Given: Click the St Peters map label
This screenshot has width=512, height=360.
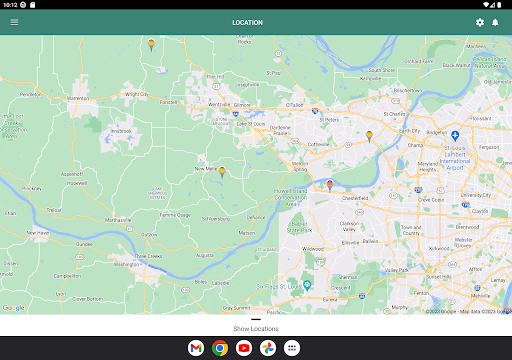Looking at the screenshot, I should point(329,120).
